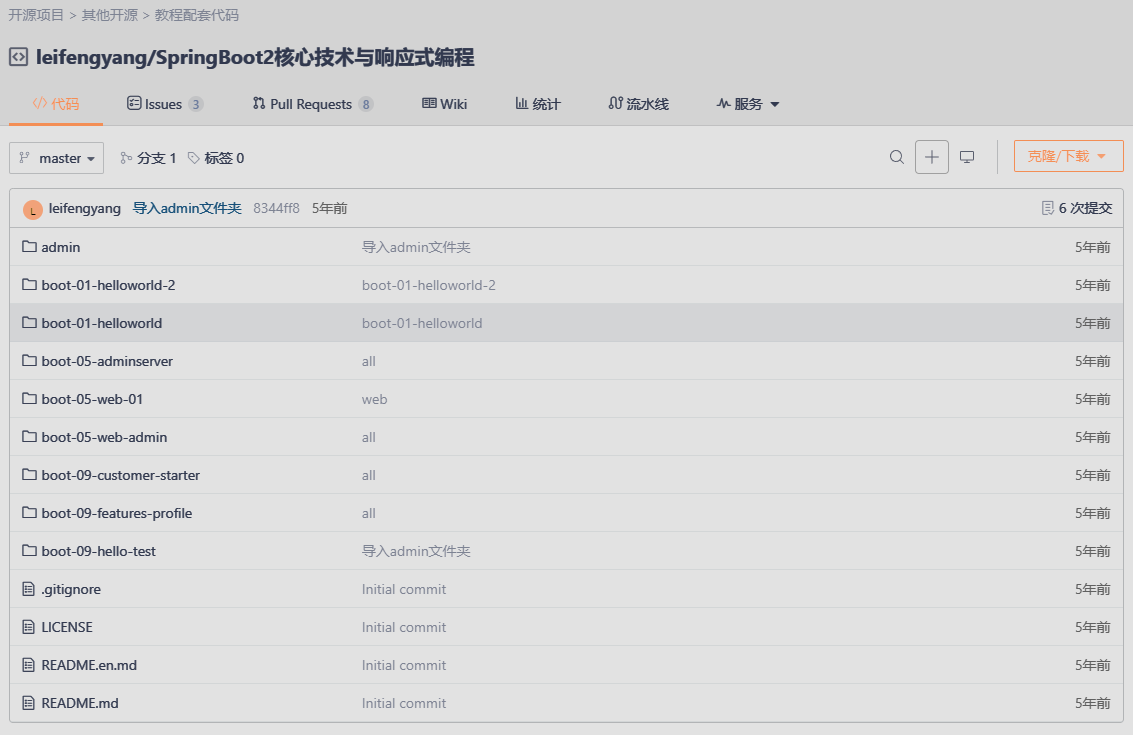
Task: Click the folder icon for admin
Action: tap(29, 246)
